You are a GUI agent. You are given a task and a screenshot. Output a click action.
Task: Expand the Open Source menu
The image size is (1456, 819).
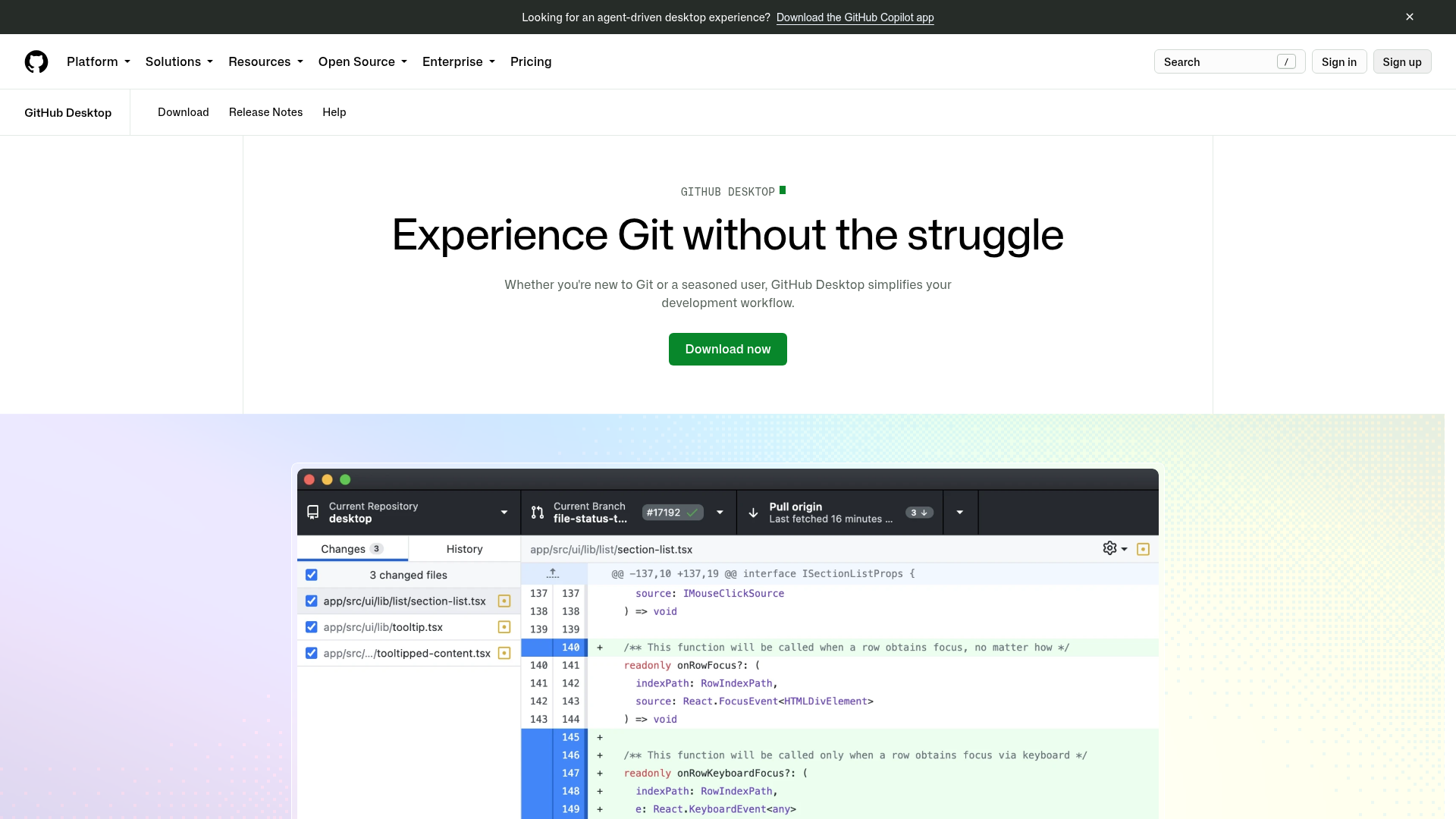pyautogui.click(x=362, y=61)
